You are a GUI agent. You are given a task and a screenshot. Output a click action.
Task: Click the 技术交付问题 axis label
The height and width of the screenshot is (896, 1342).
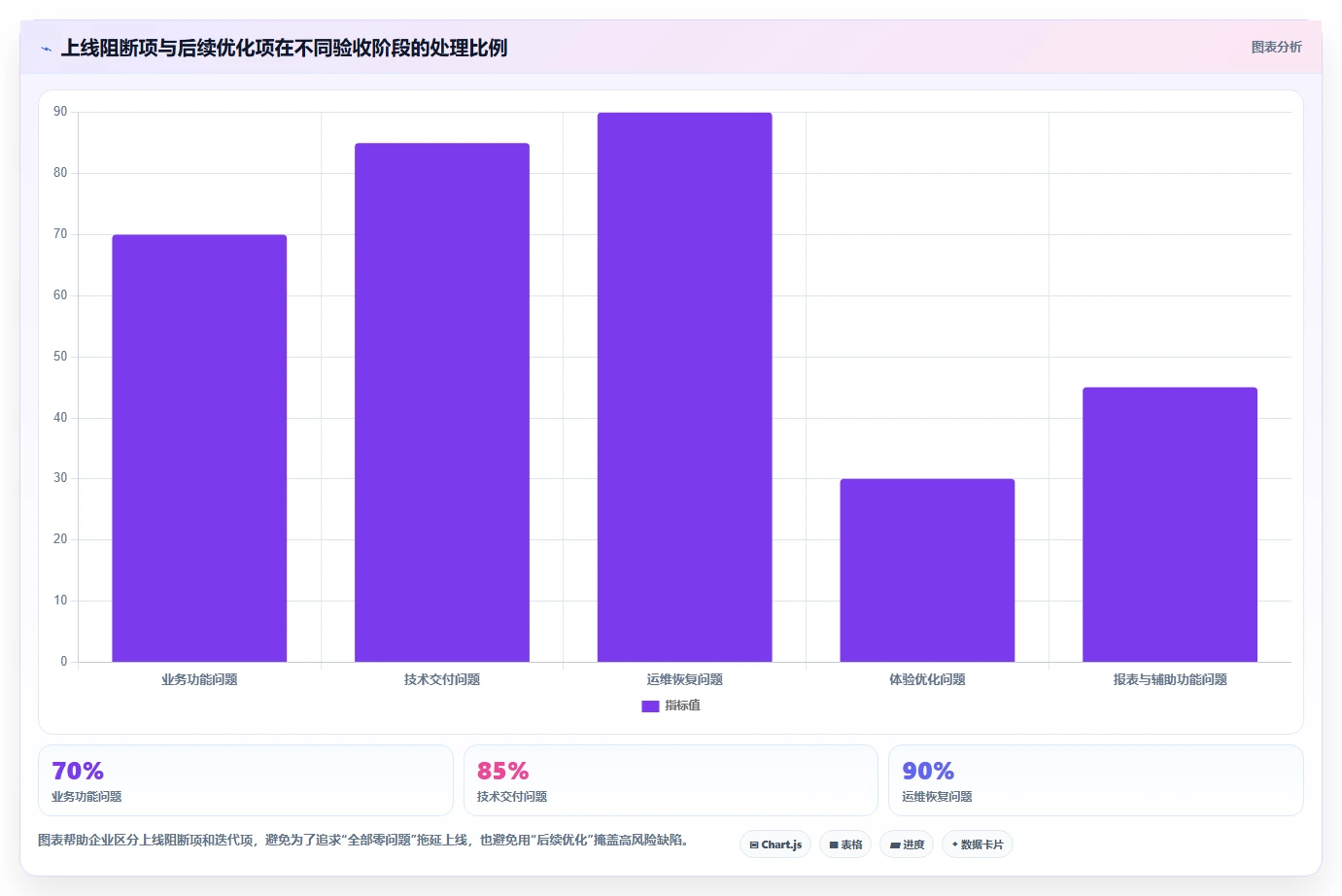coord(442,680)
